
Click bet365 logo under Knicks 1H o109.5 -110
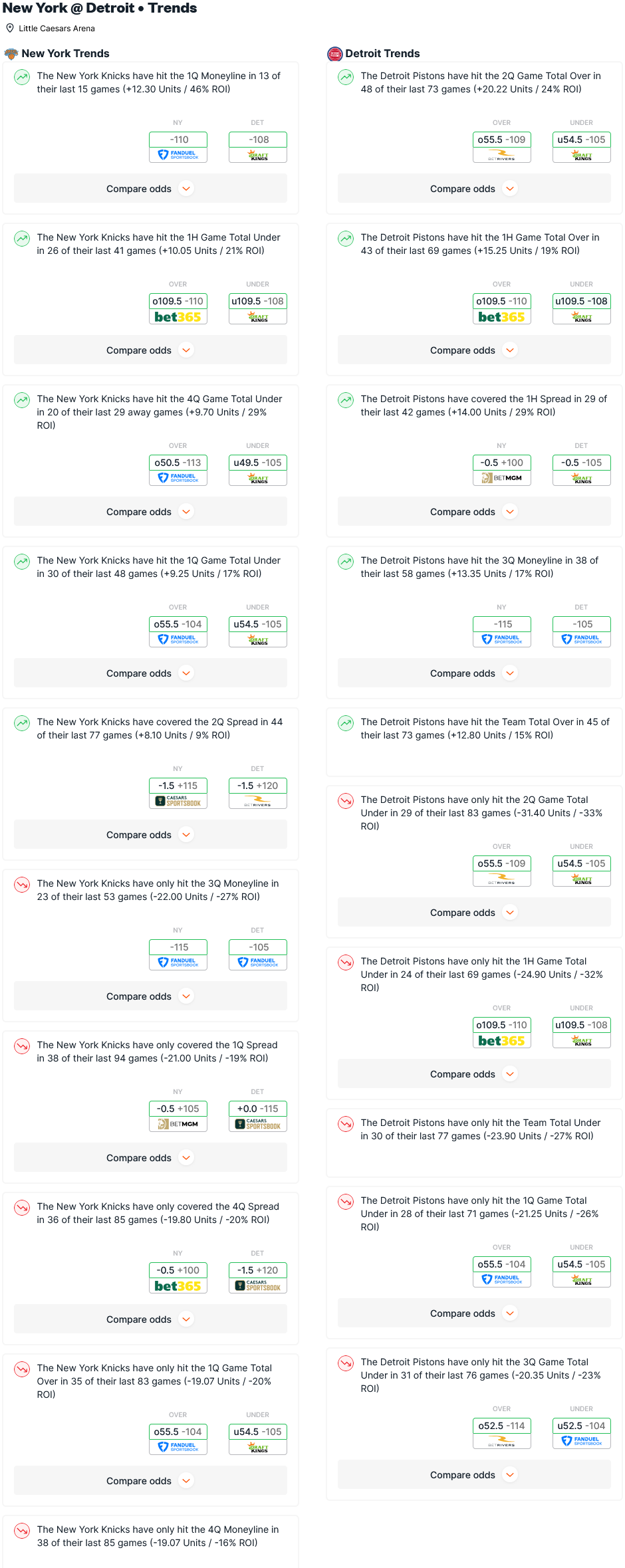pyautogui.click(x=178, y=317)
